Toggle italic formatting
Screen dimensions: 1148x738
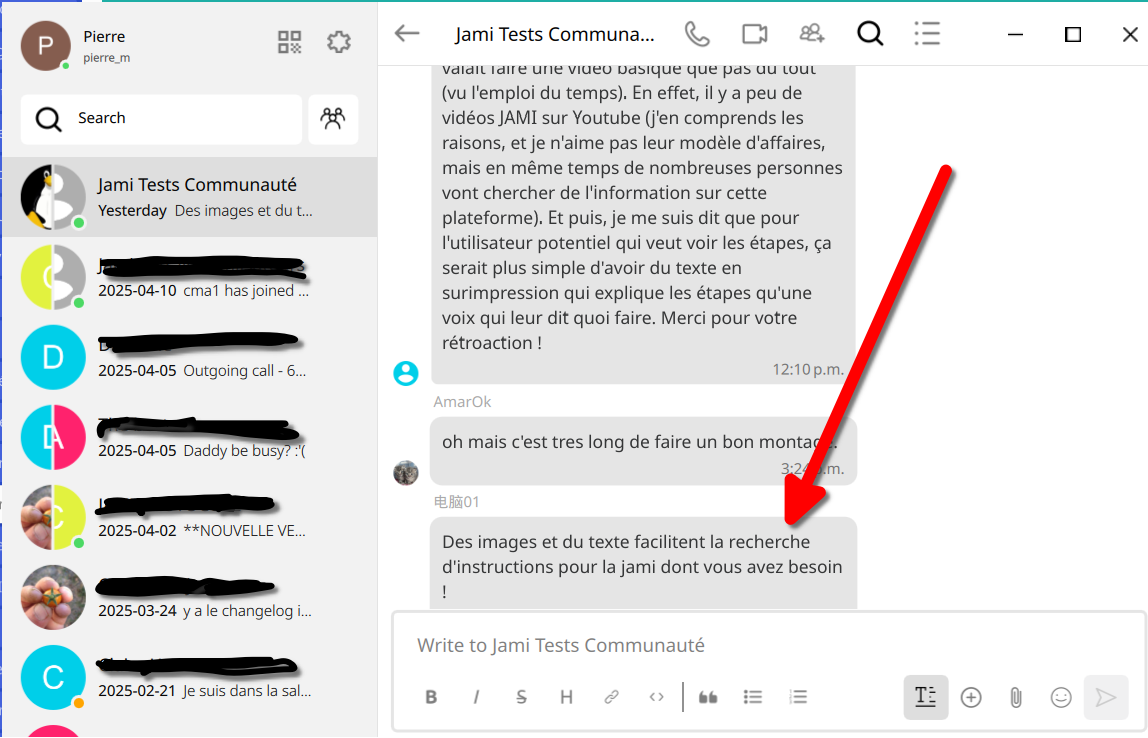tap(476, 697)
